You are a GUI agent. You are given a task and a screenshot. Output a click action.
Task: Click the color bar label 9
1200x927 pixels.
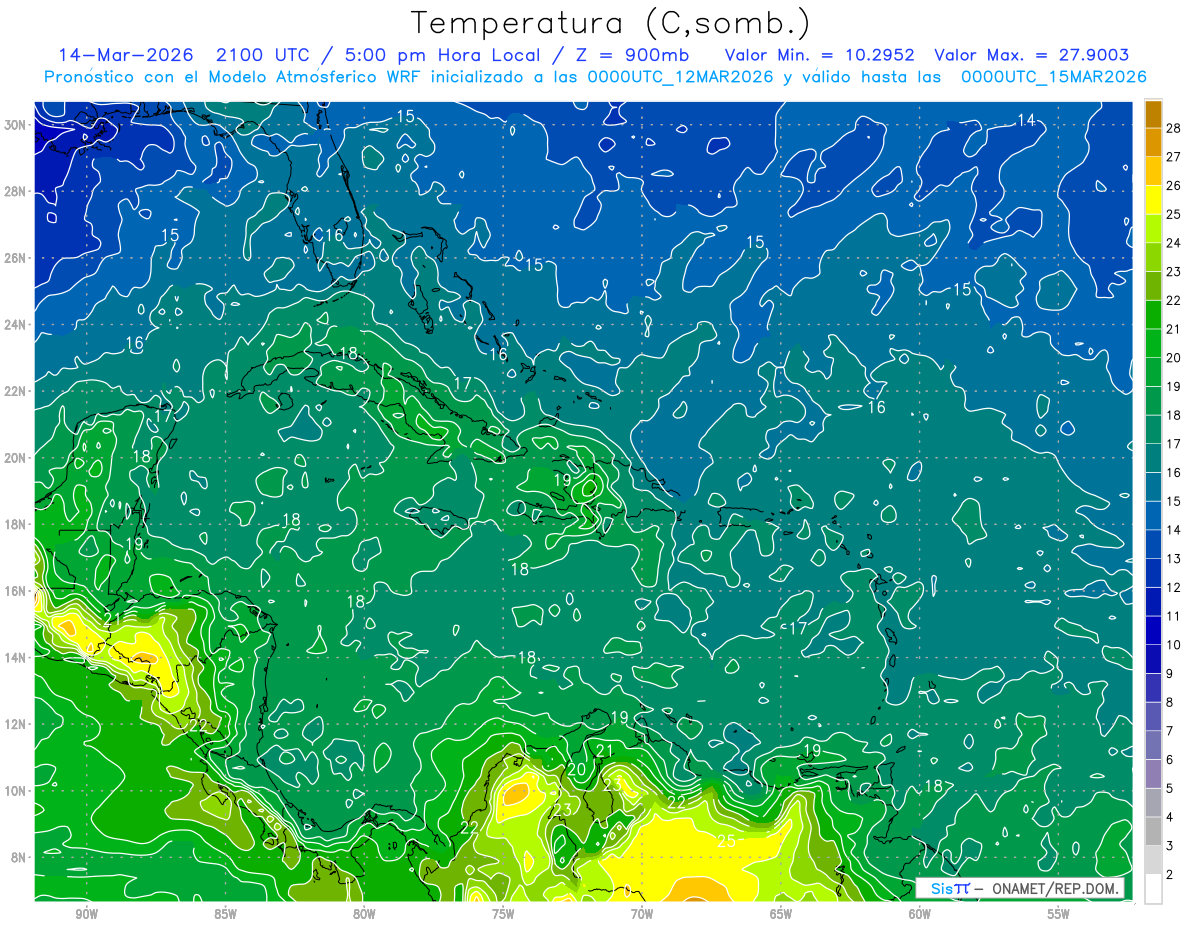pos(1170,673)
